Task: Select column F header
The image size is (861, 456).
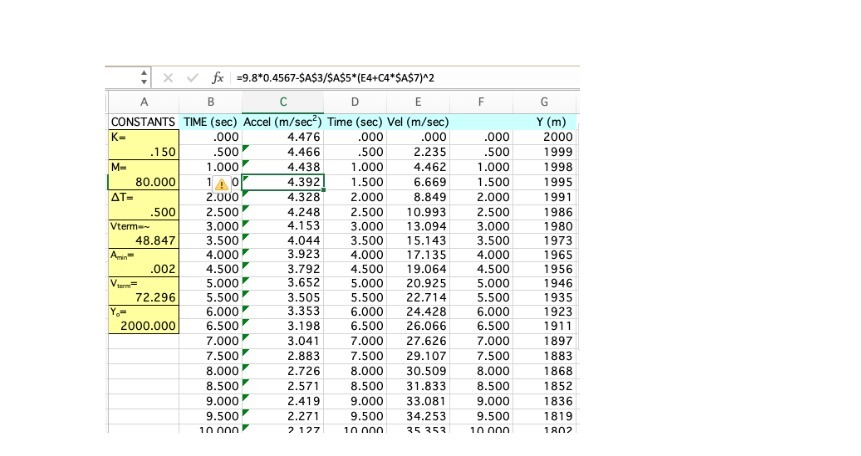Action: click(481, 102)
